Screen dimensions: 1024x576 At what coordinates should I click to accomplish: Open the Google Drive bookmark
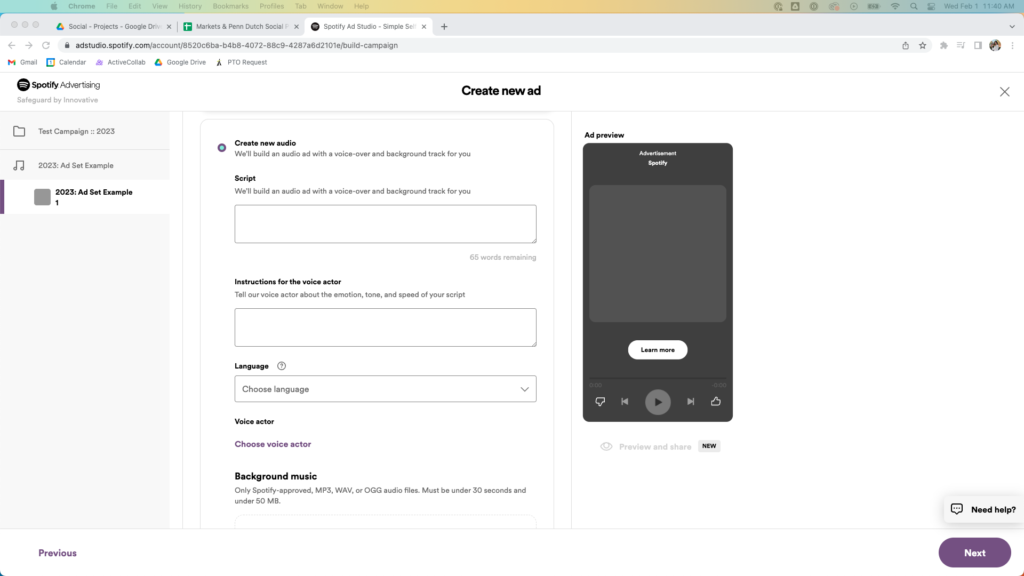pos(180,62)
